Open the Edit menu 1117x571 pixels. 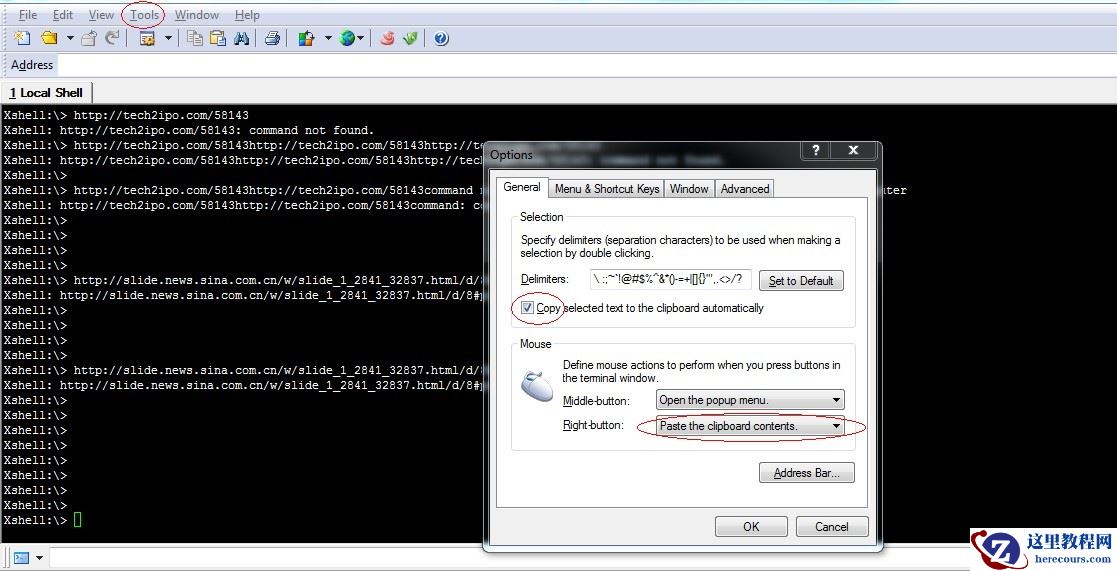point(63,15)
